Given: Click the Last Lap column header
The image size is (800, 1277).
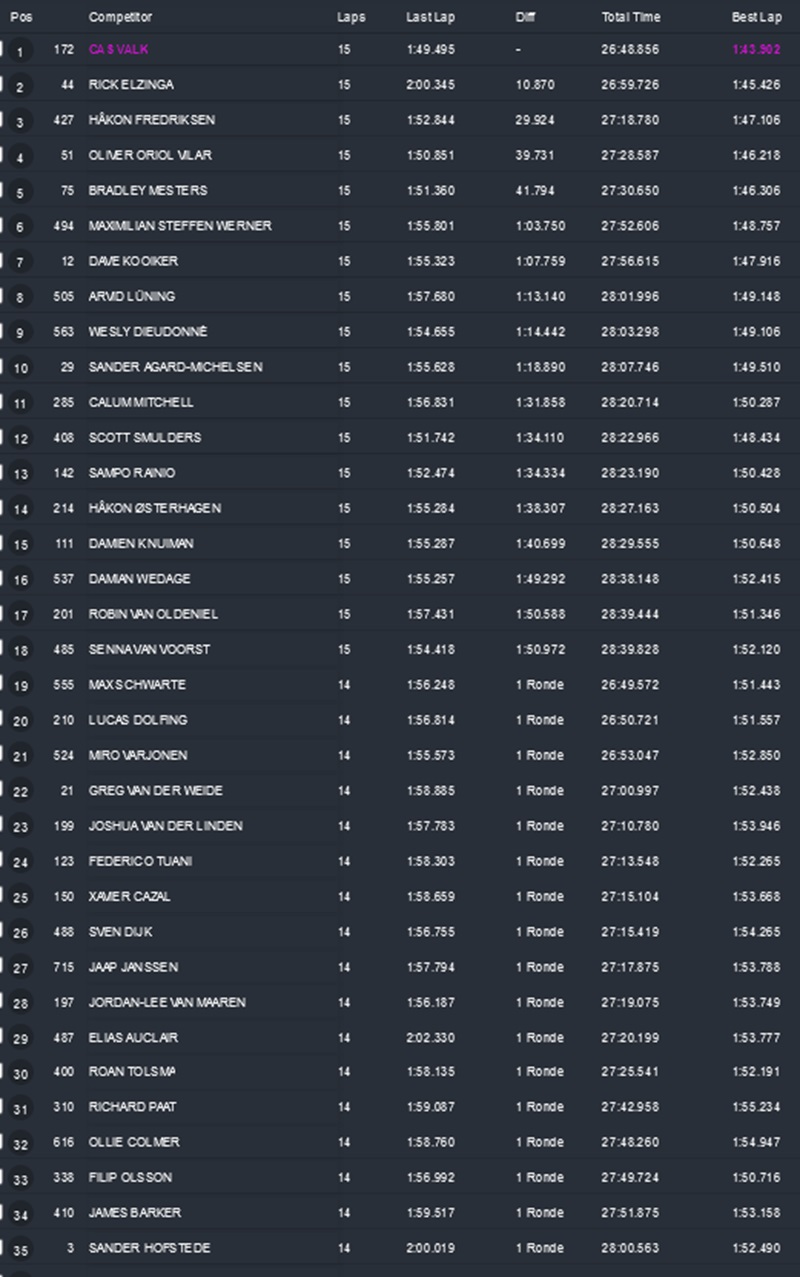Looking at the screenshot, I should pos(429,17).
